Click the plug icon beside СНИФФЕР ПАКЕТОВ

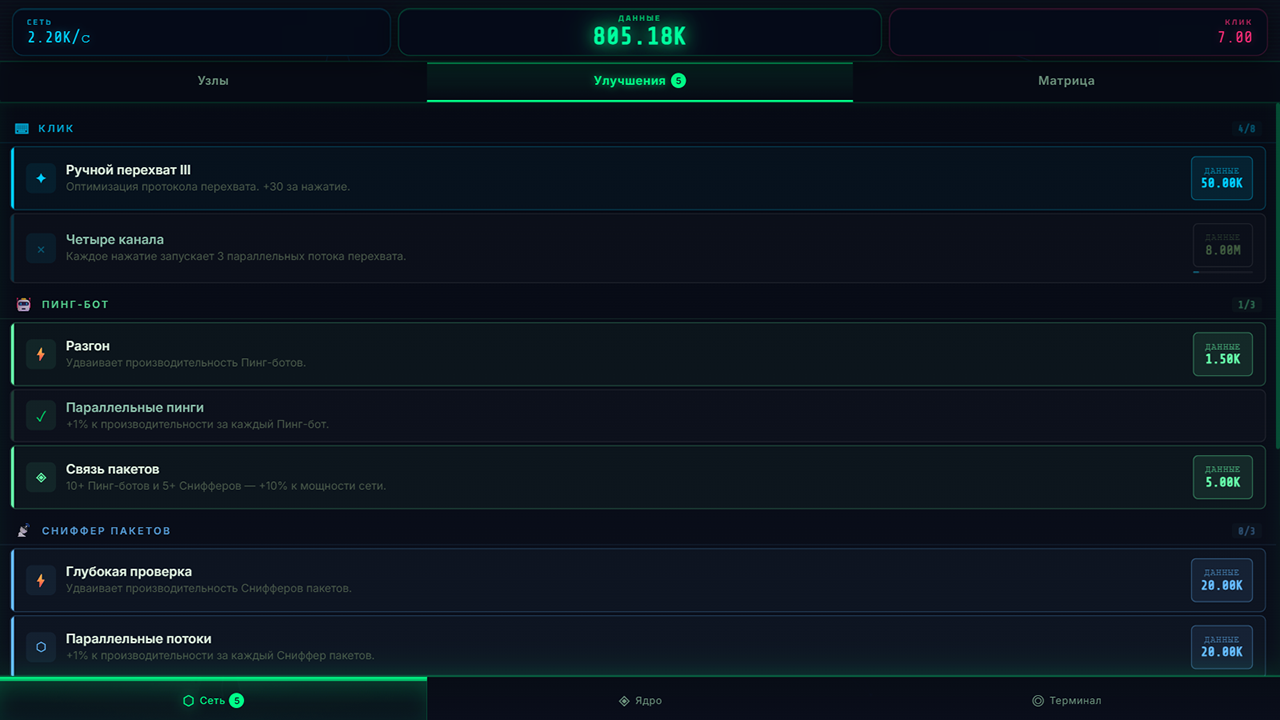[21, 530]
